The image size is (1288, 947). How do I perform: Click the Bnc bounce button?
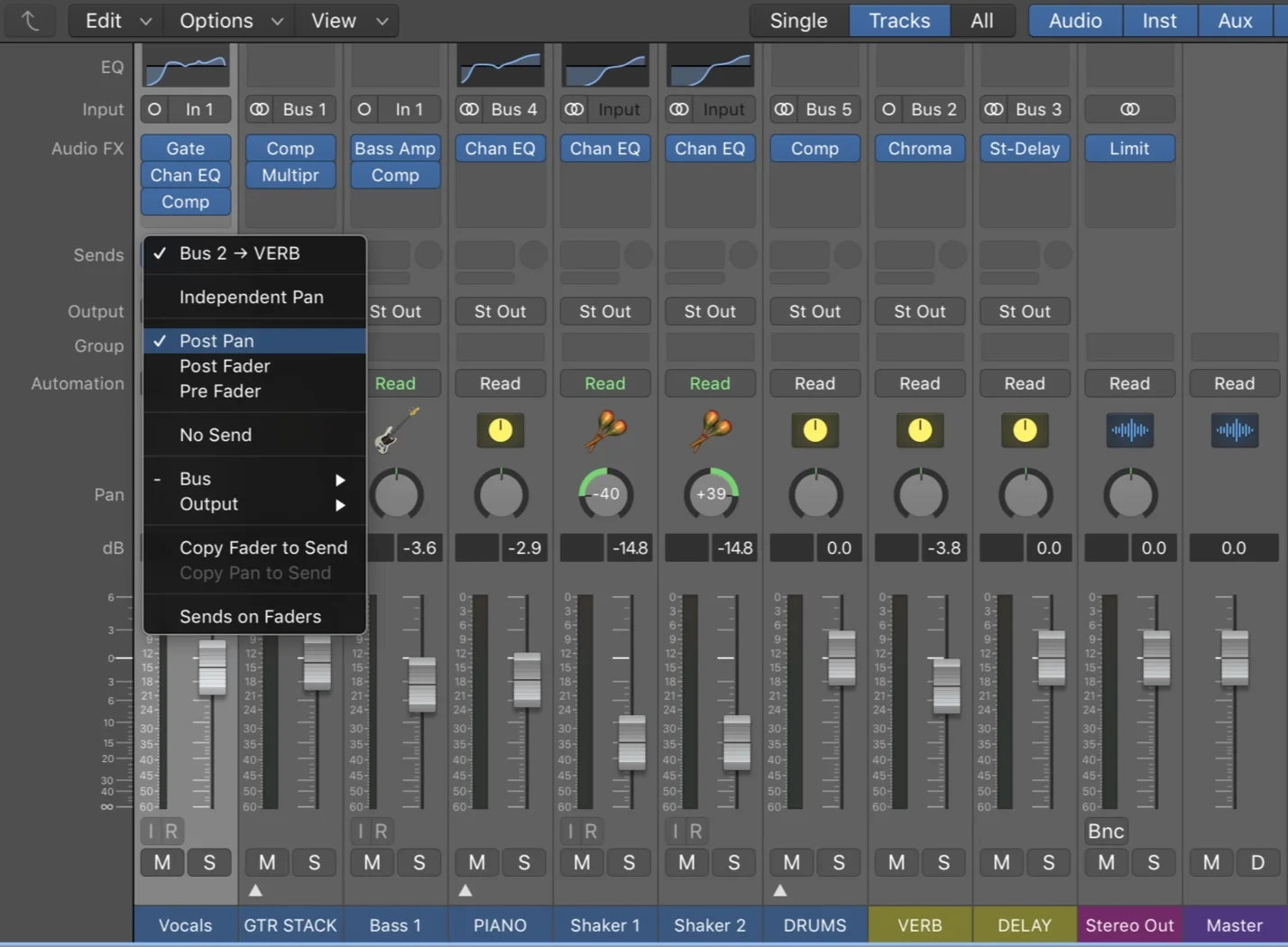coord(1106,831)
